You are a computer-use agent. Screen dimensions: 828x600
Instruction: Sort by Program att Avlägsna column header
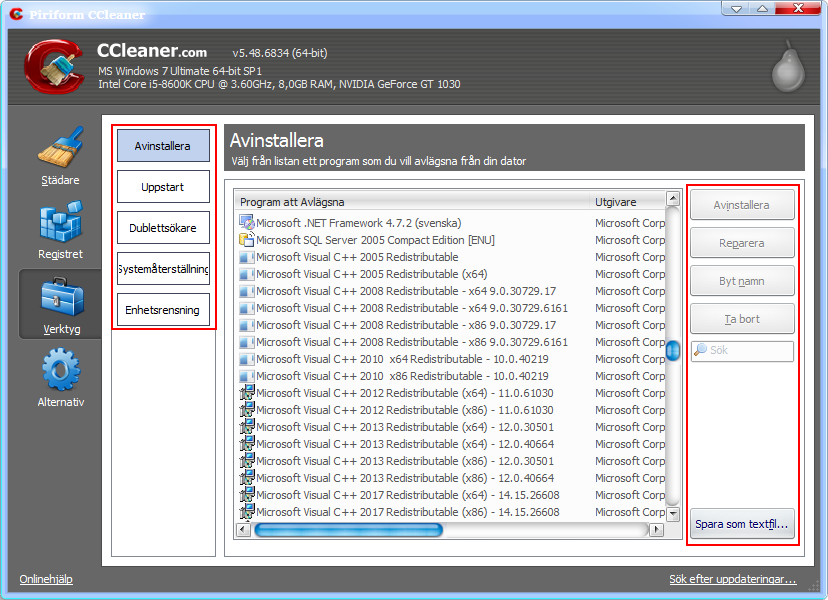click(412, 202)
